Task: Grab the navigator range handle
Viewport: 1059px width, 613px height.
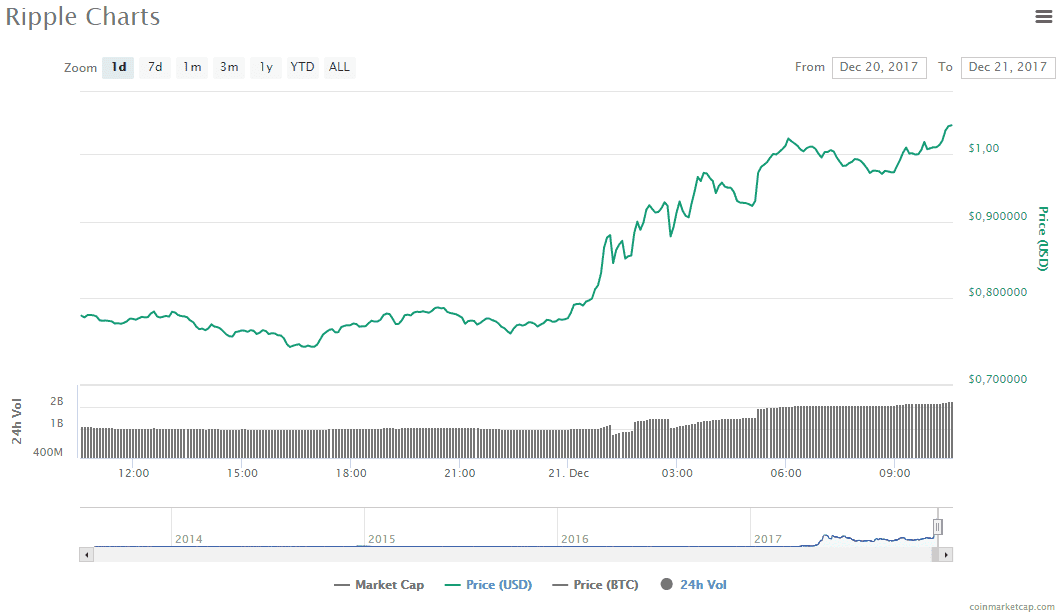Action: (937, 527)
